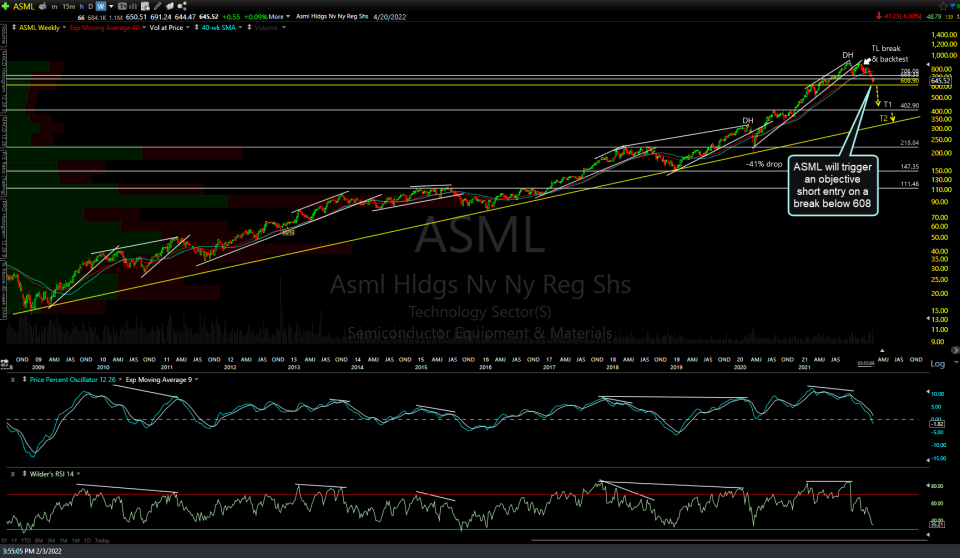Open the Vol at Price dropdown
The height and width of the screenshot is (558, 960).
coord(188,28)
